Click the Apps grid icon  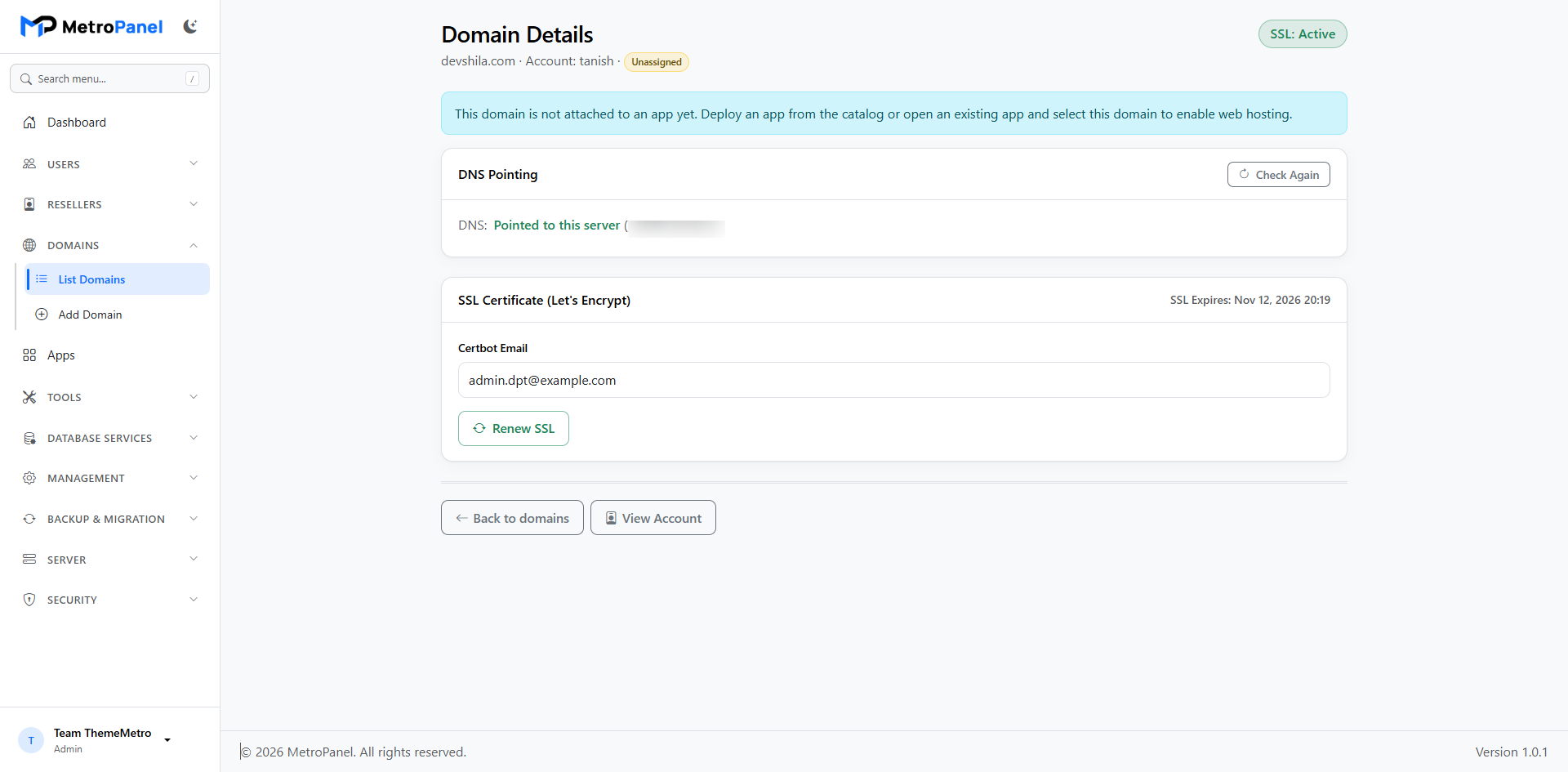[x=29, y=355]
